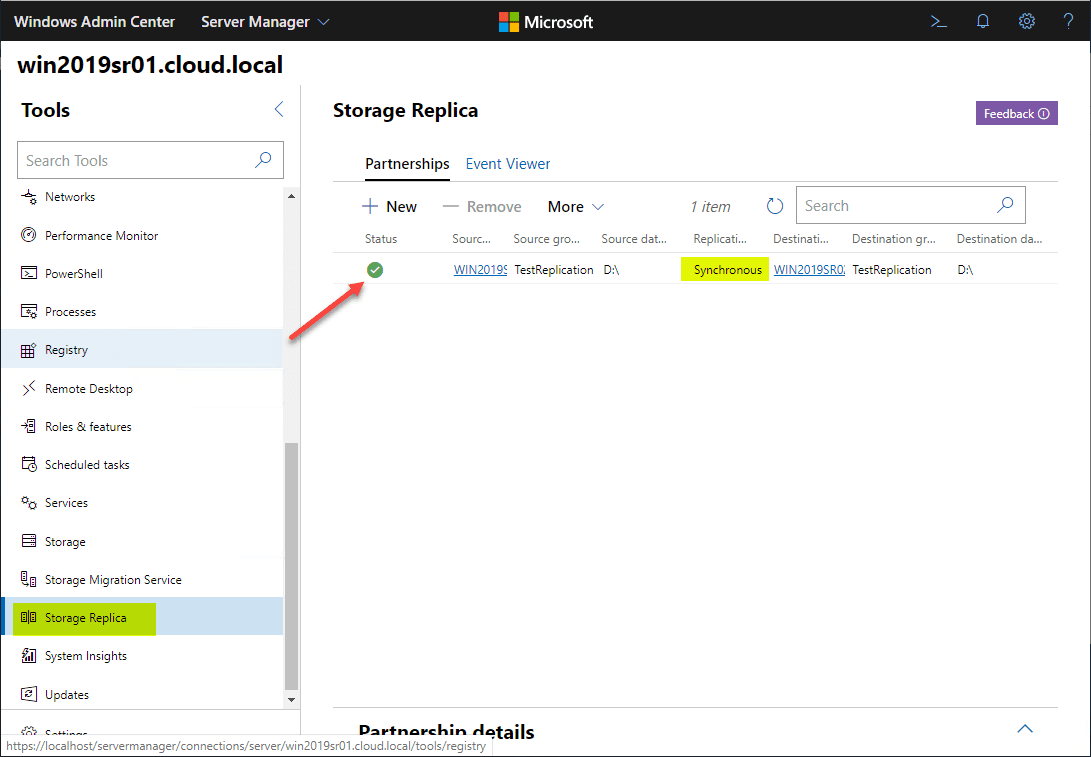Open the Scheduled tasks tool
This screenshot has height=757, width=1091.
[87, 465]
